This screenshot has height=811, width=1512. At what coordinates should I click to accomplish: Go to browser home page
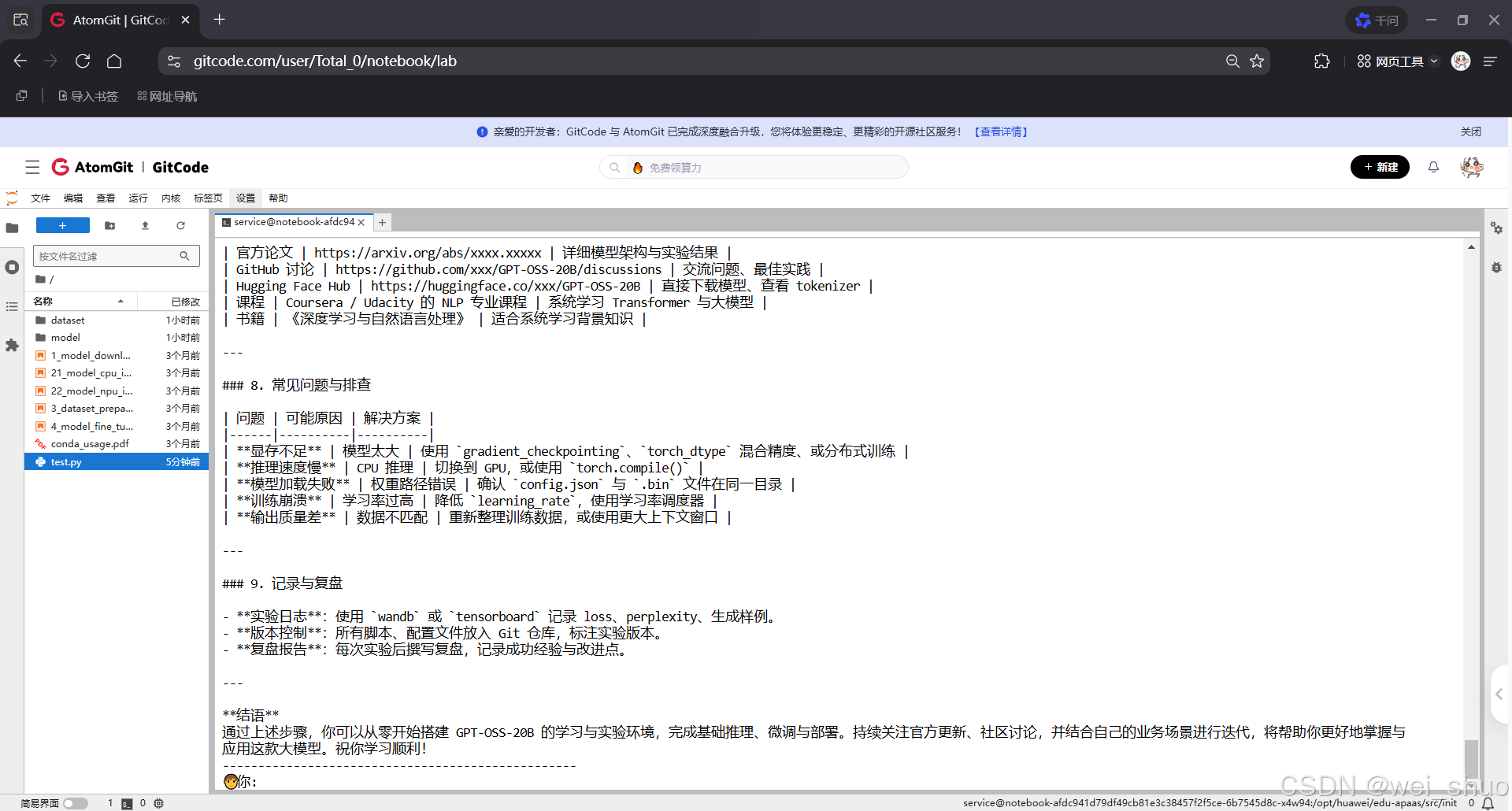pyautogui.click(x=114, y=61)
